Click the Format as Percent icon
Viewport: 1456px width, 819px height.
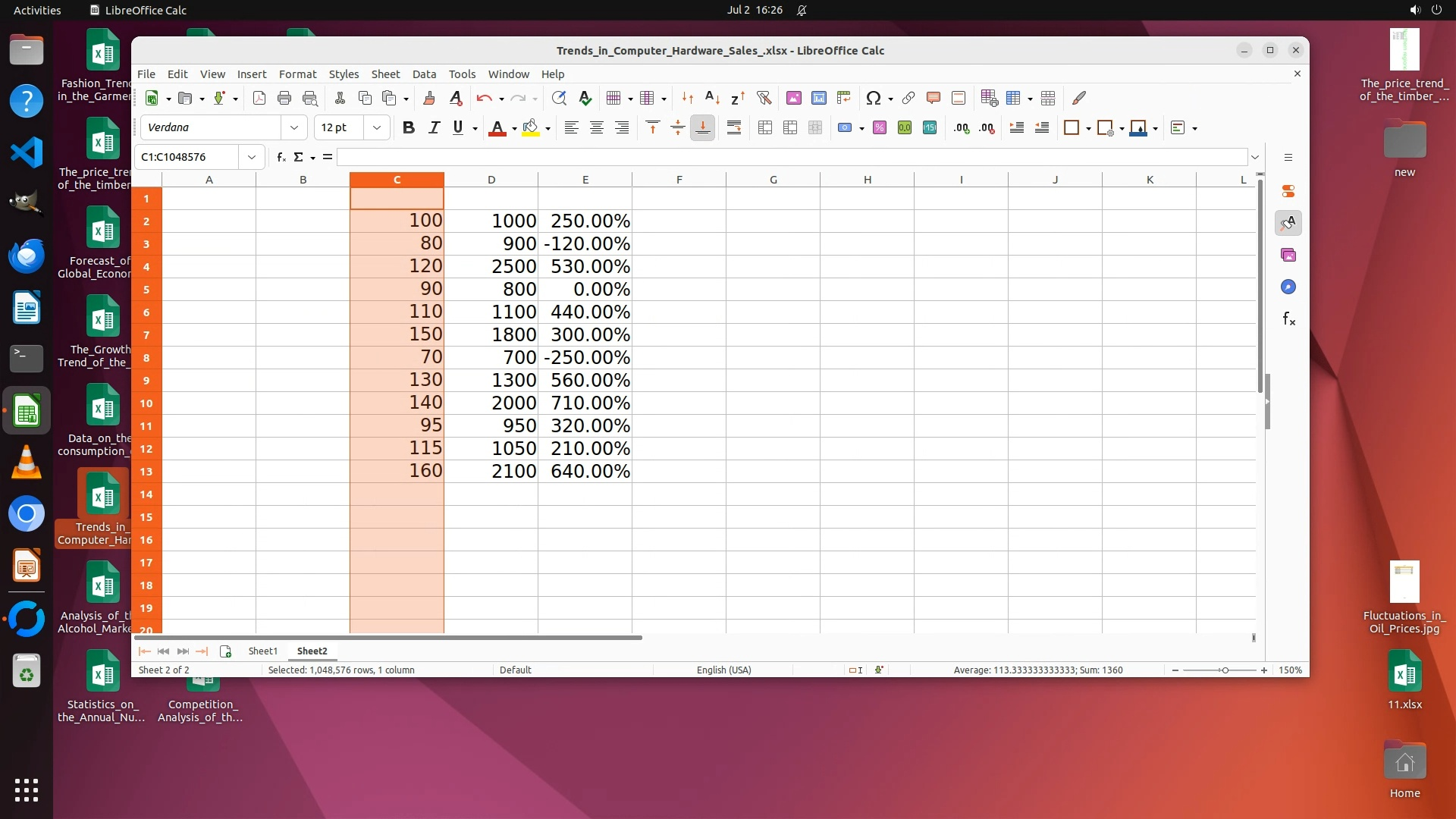[x=879, y=128]
